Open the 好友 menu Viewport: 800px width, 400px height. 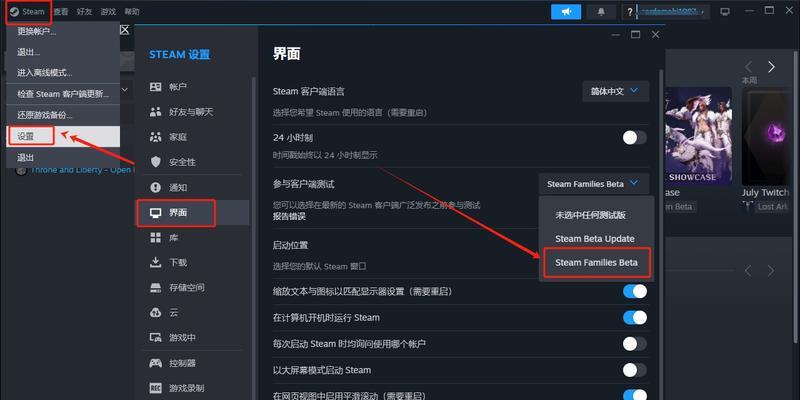point(85,11)
